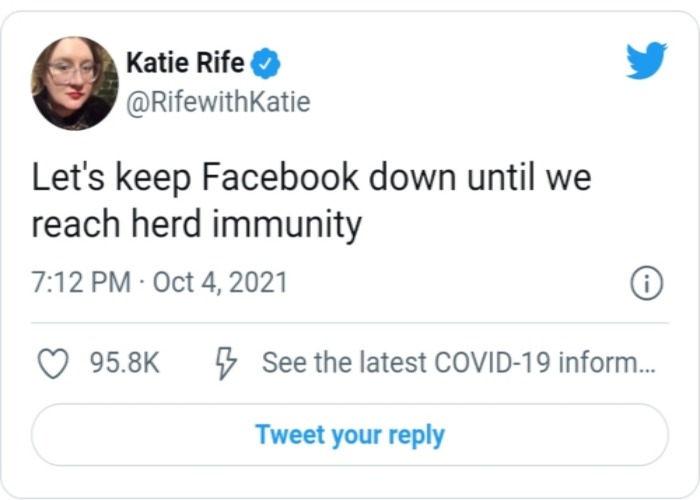View the 95.8K likes count
Image resolution: width=700 pixels, height=500 pixels.
point(125,362)
